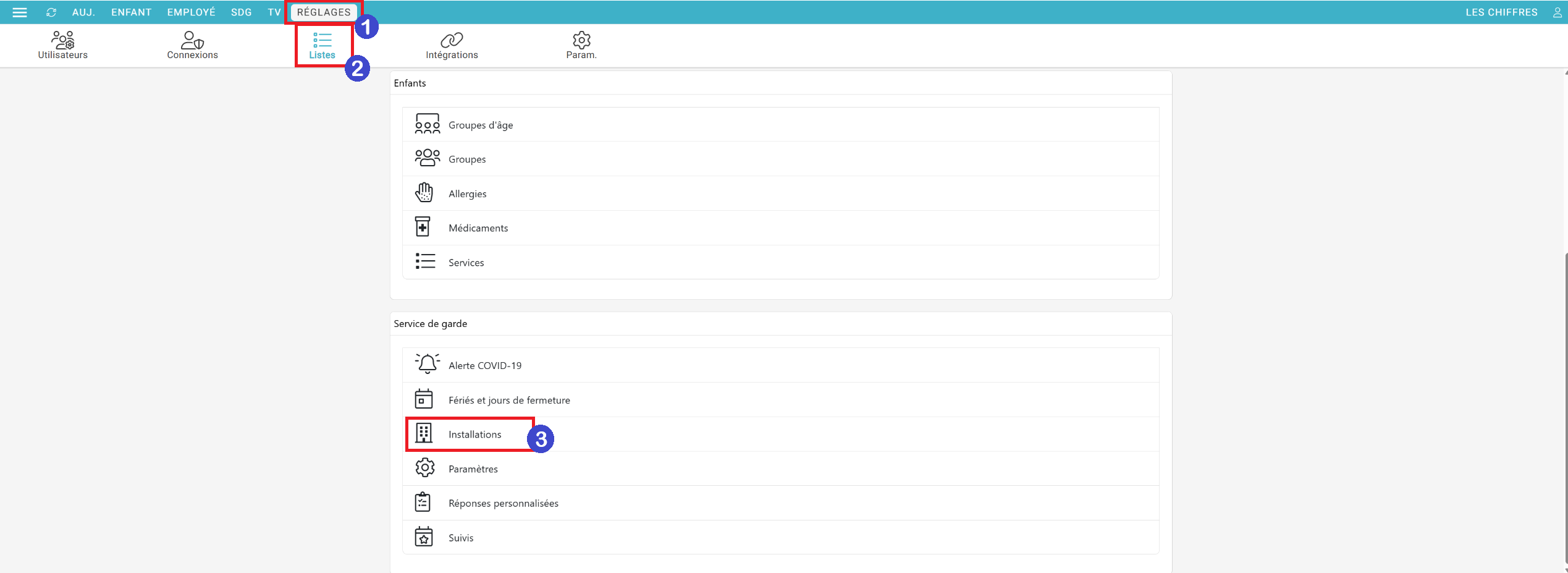Open the Utilisateurs icon

(x=62, y=41)
